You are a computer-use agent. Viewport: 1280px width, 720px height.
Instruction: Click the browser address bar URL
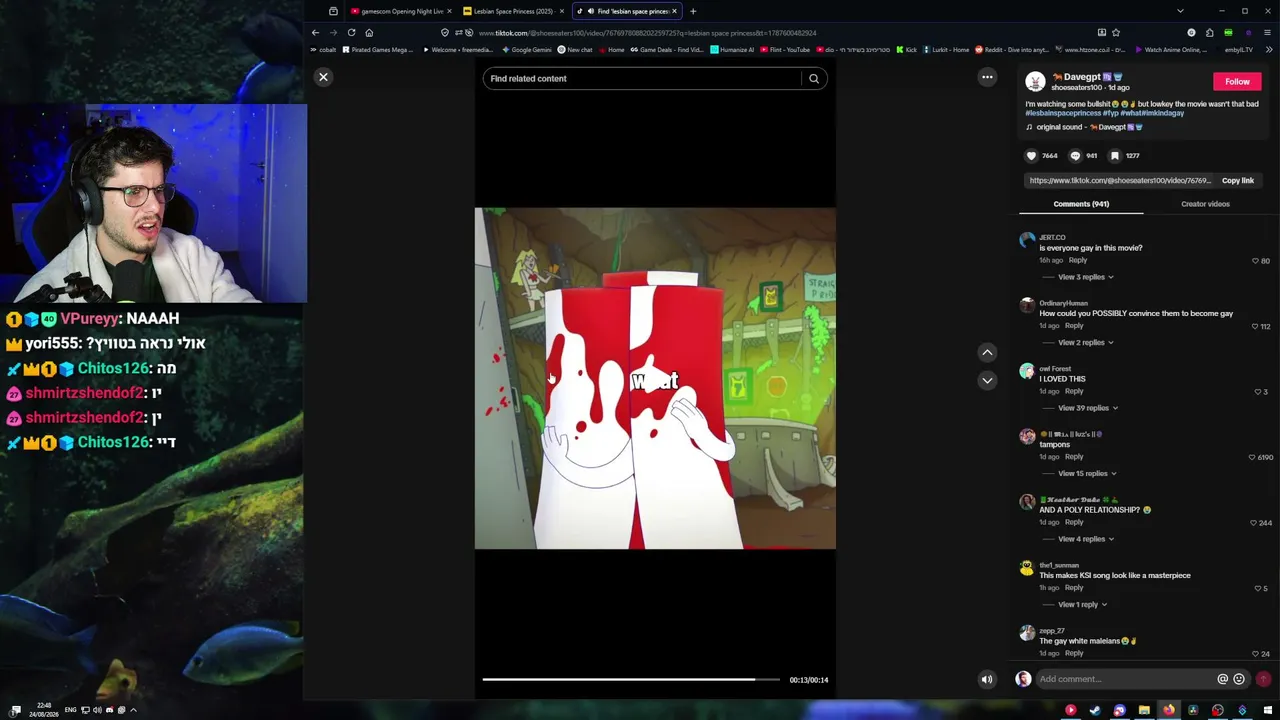click(647, 33)
